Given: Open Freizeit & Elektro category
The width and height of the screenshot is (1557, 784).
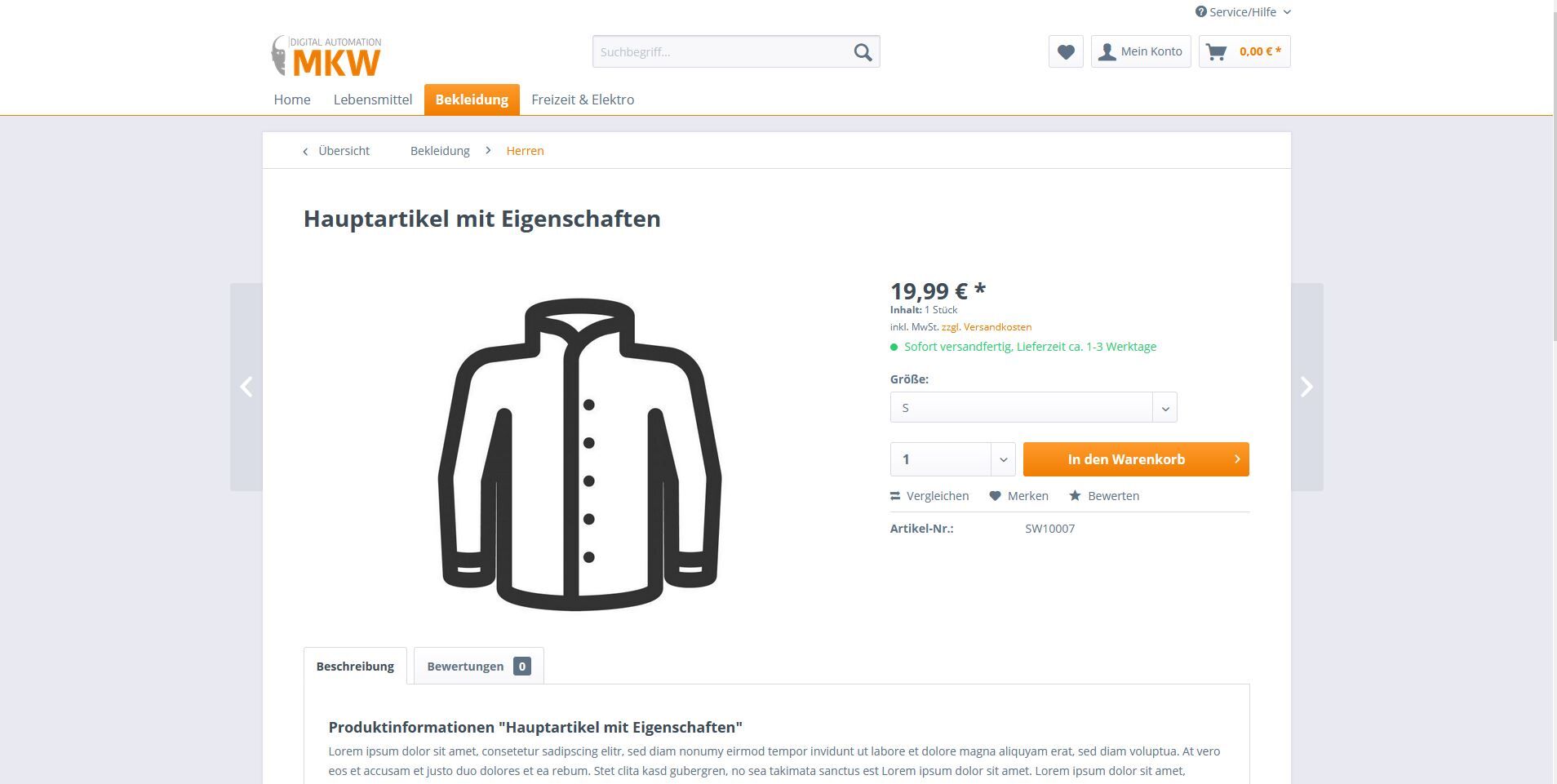Looking at the screenshot, I should [583, 100].
